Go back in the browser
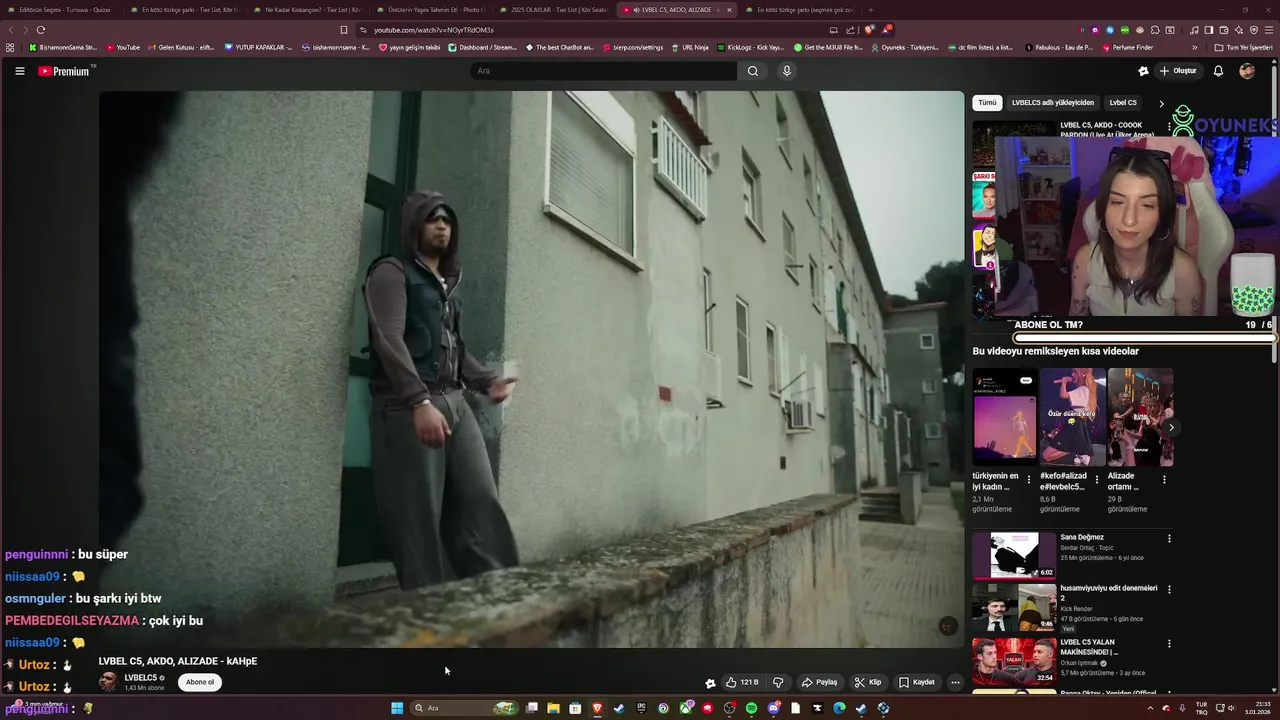This screenshot has height=720, width=1280. 12,30
